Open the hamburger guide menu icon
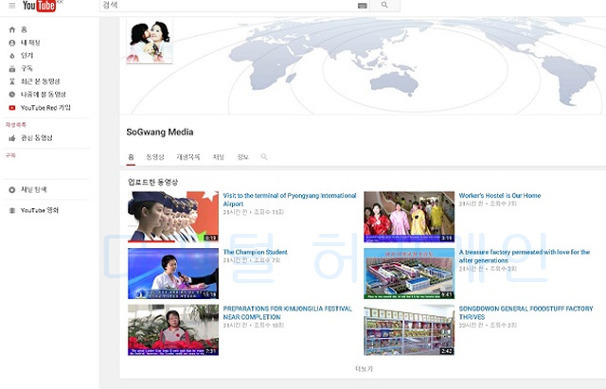Viewport: 606px width, 389px height. (12, 5)
